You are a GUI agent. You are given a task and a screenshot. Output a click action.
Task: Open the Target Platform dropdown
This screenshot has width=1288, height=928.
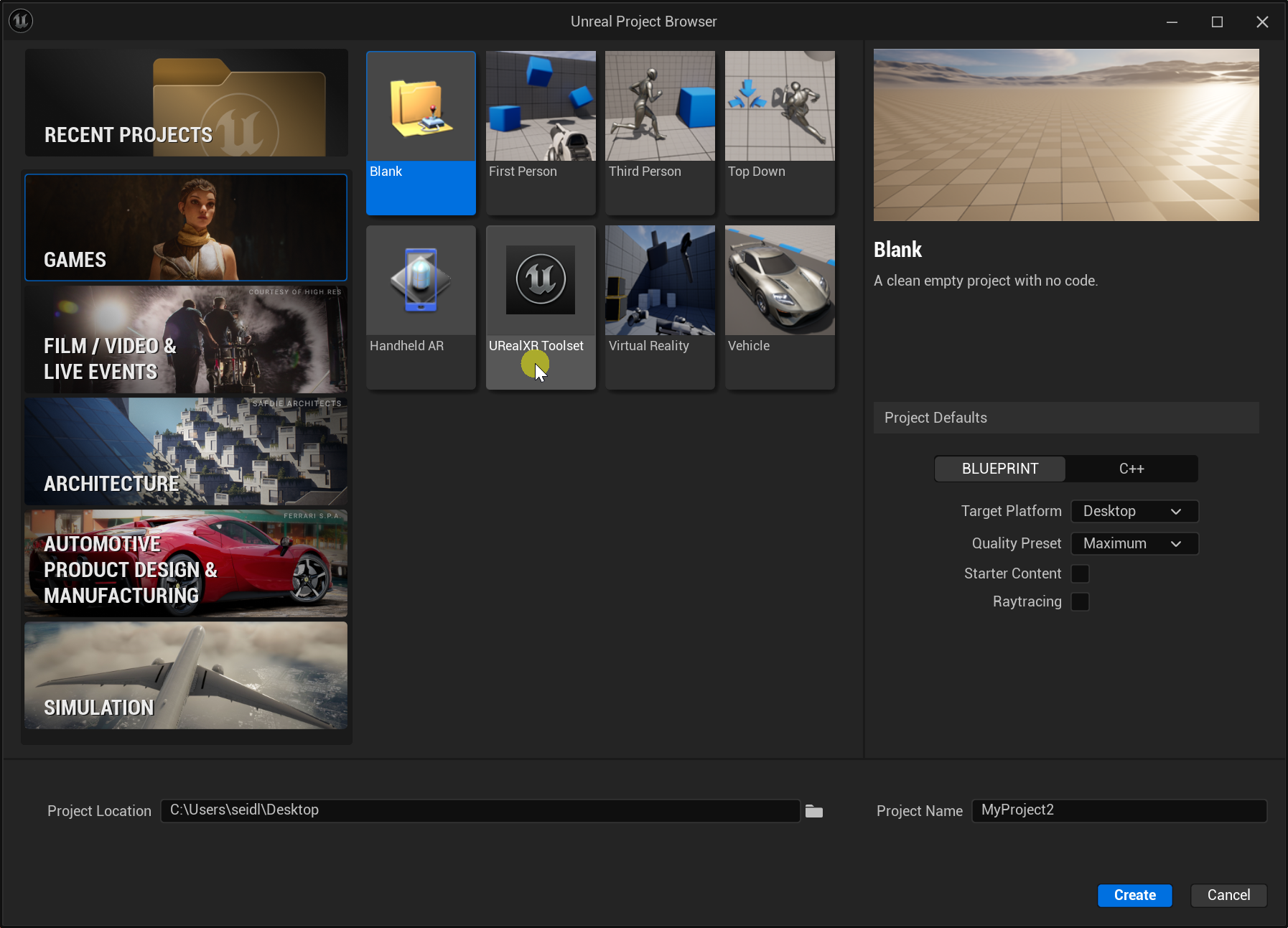[x=1134, y=511]
